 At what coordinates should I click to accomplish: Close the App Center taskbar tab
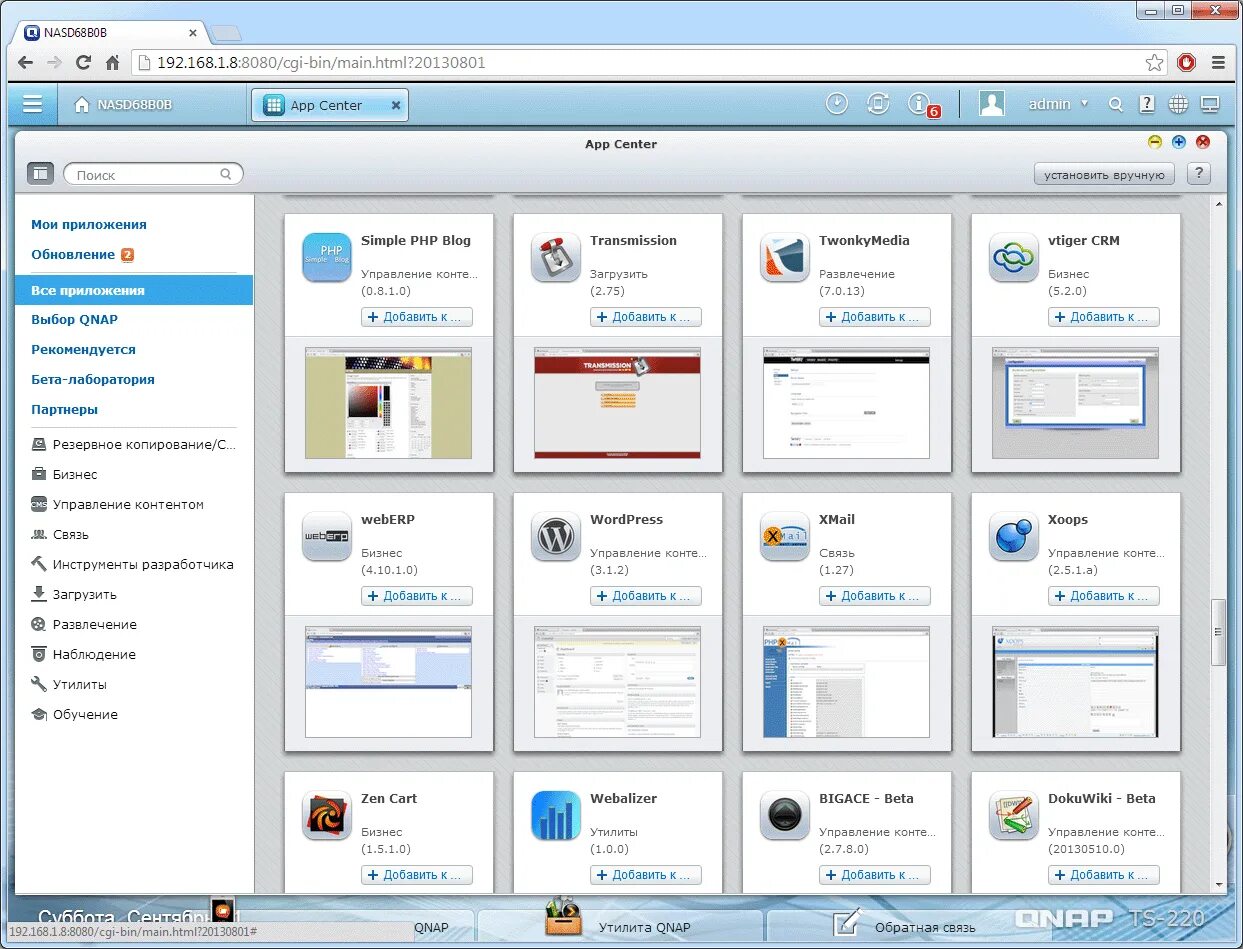[x=396, y=104]
